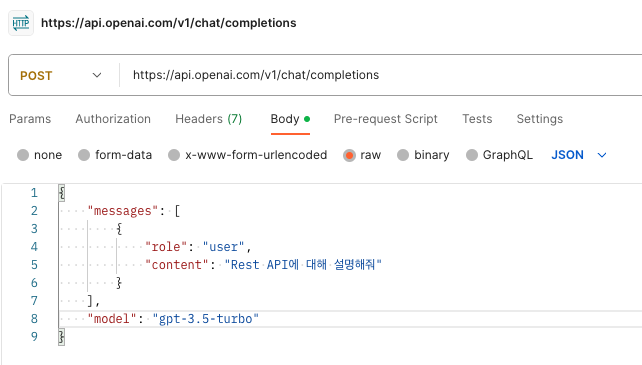Switch to the Tests tab
The image size is (642, 365).
tap(477, 119)
